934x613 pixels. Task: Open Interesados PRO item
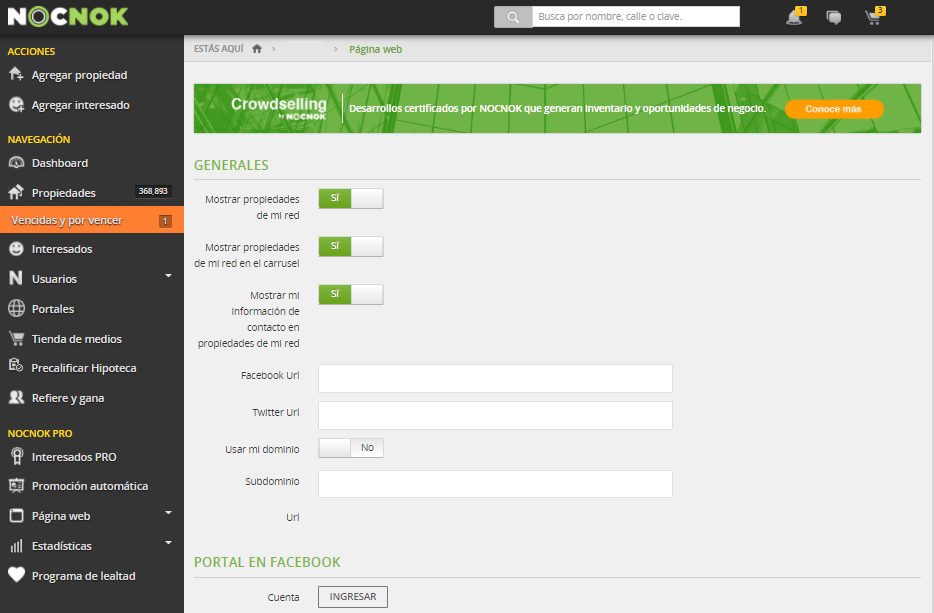[74, 457]
